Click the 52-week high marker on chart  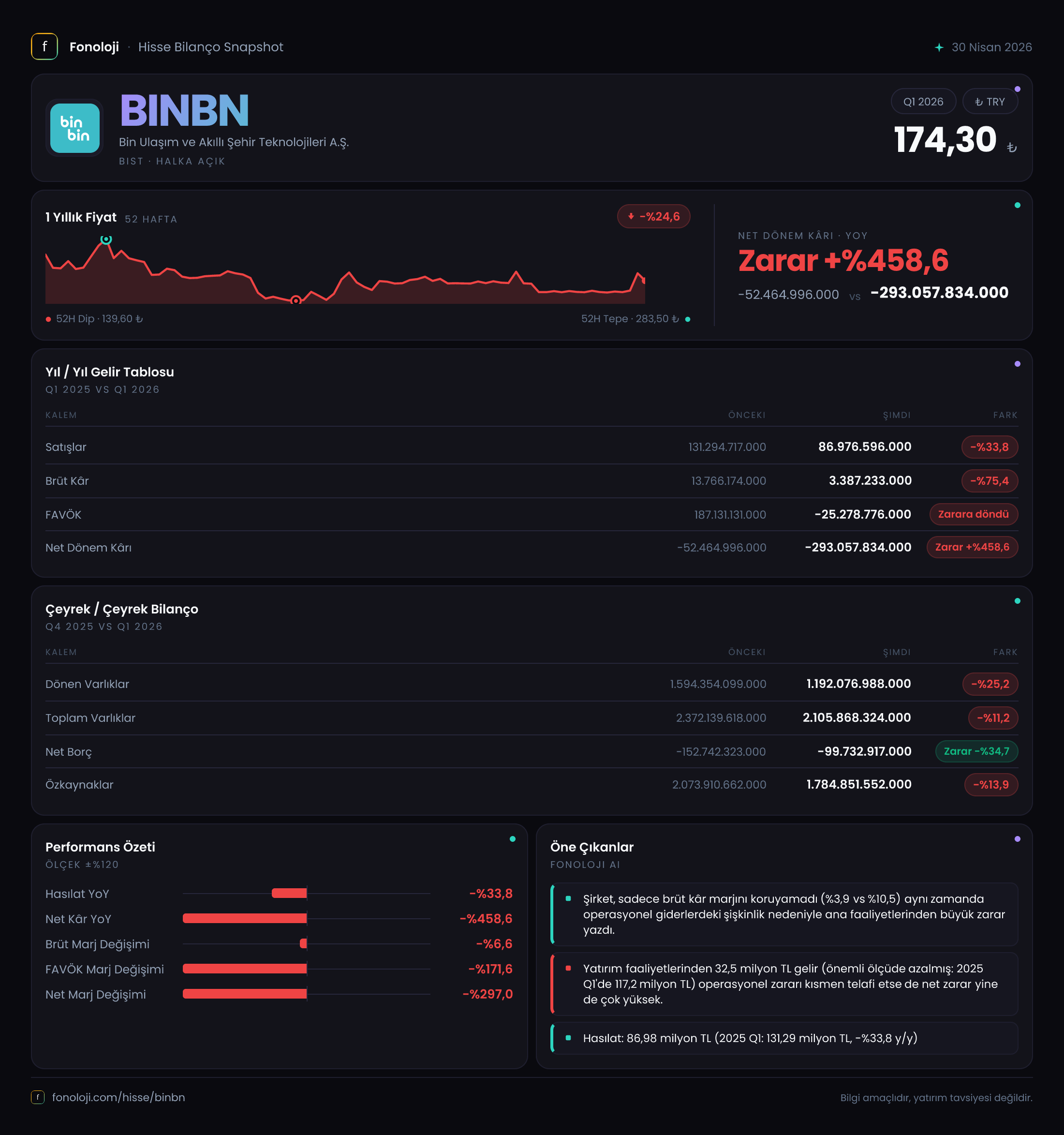(x=106, y=240)
